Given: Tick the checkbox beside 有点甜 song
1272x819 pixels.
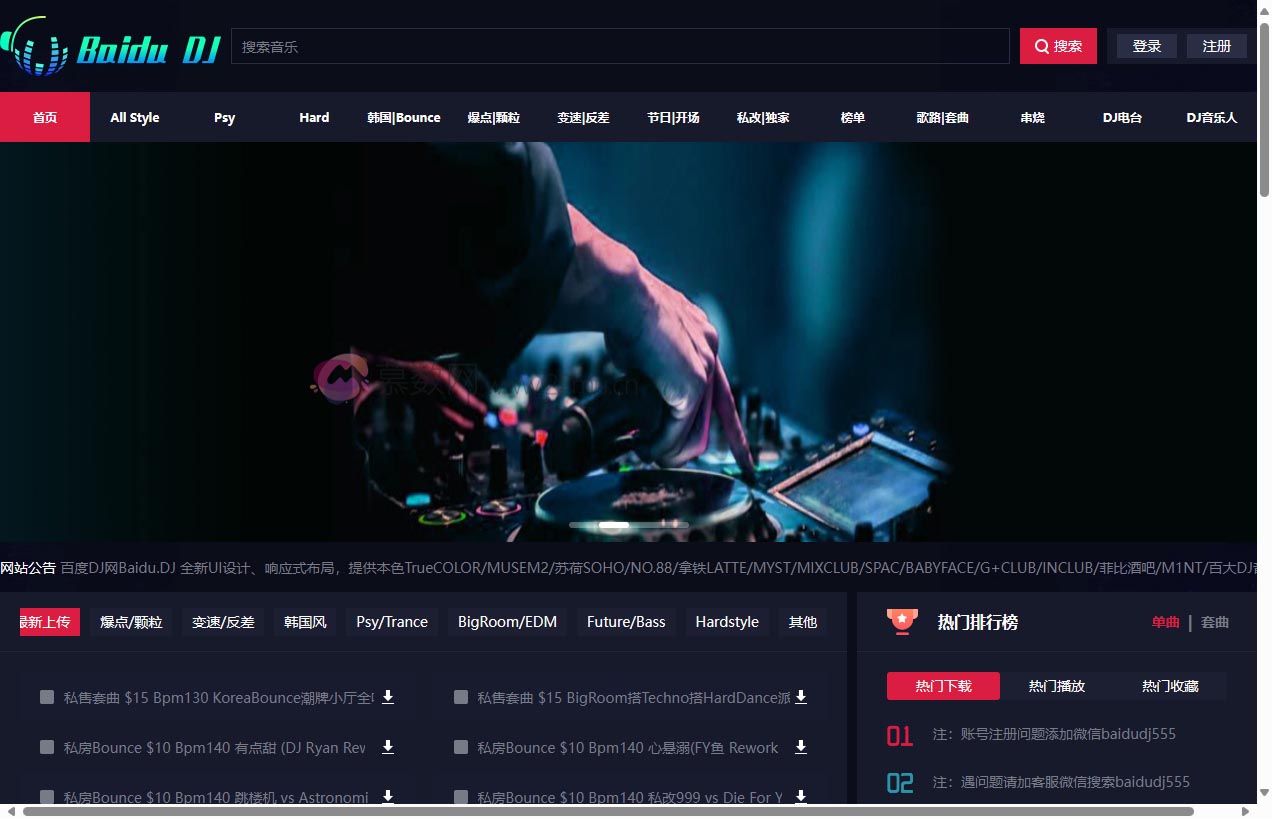Looking at the screenshot, I should click(x=46, y=747).
